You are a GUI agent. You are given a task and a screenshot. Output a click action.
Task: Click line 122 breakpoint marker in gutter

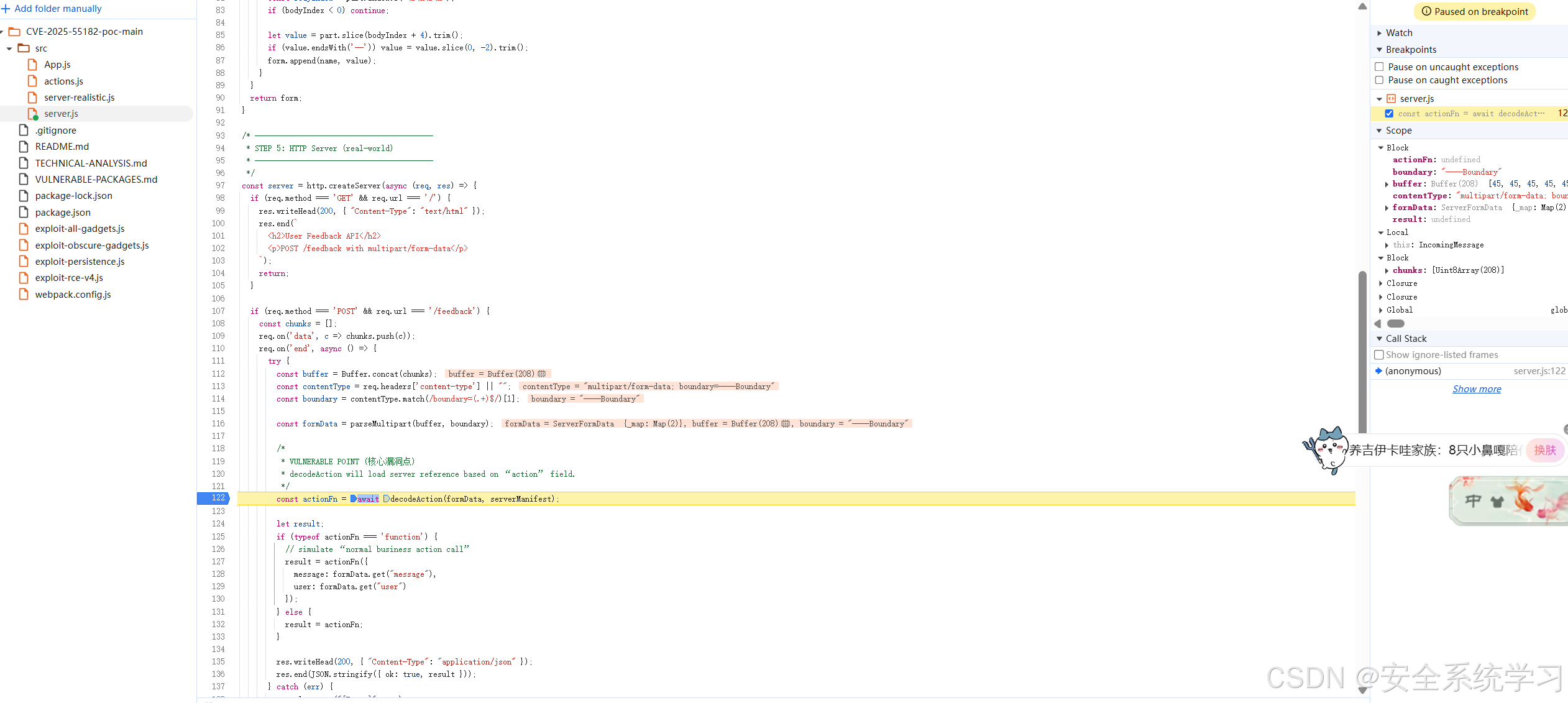click(x=213, y=499)
